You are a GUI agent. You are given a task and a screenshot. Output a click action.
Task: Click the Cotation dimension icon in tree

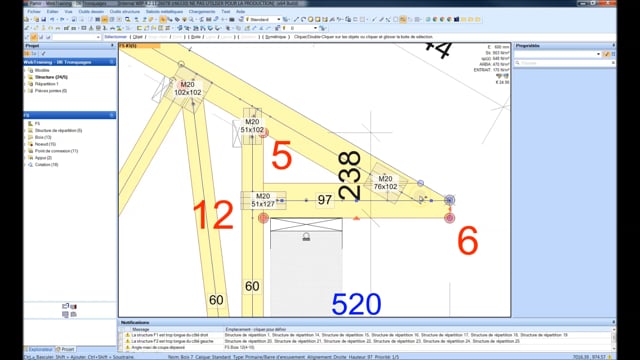pos(31,164)
